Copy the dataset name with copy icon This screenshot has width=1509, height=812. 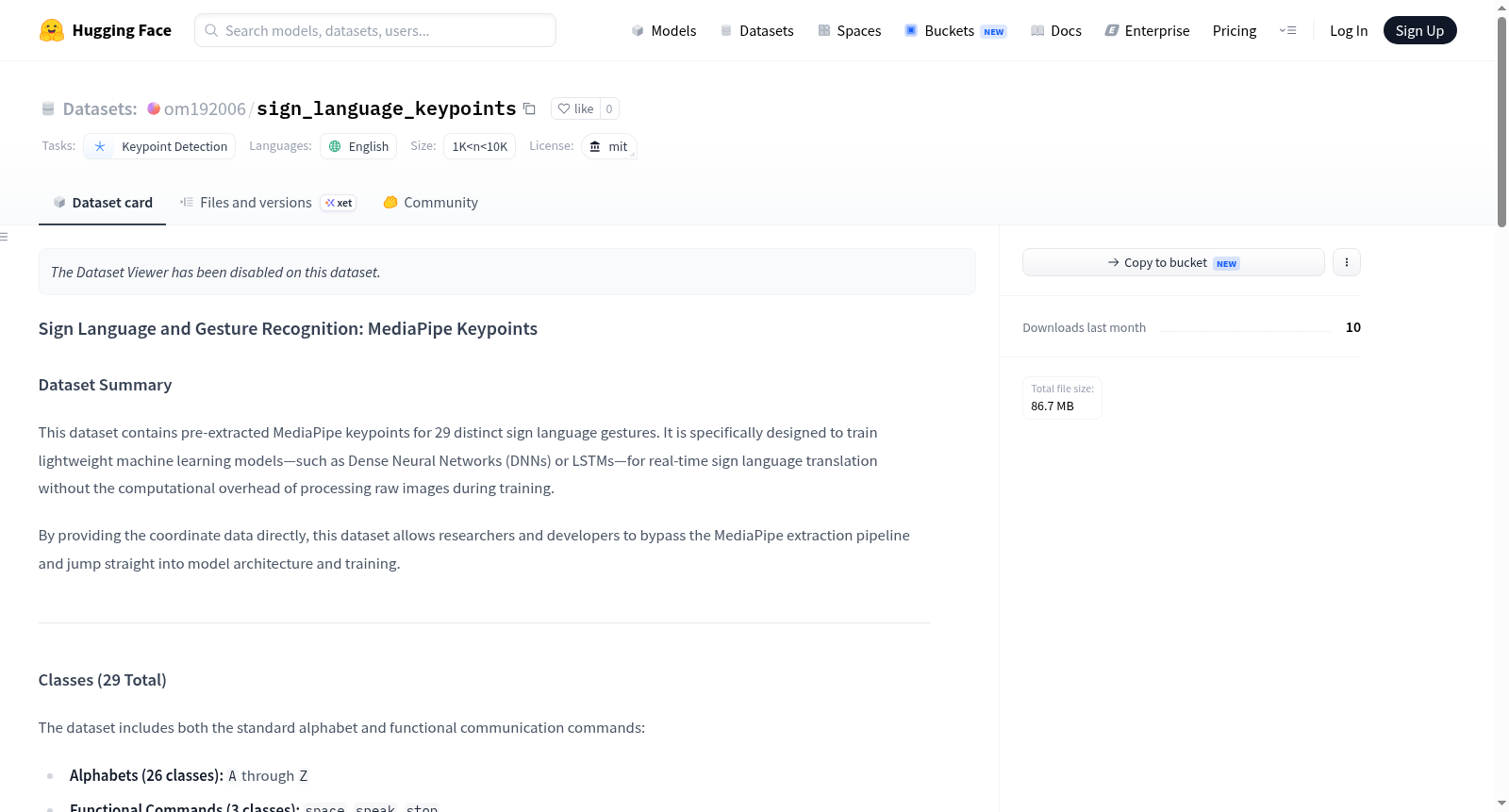pyautogui.click(x=529, y=108)
